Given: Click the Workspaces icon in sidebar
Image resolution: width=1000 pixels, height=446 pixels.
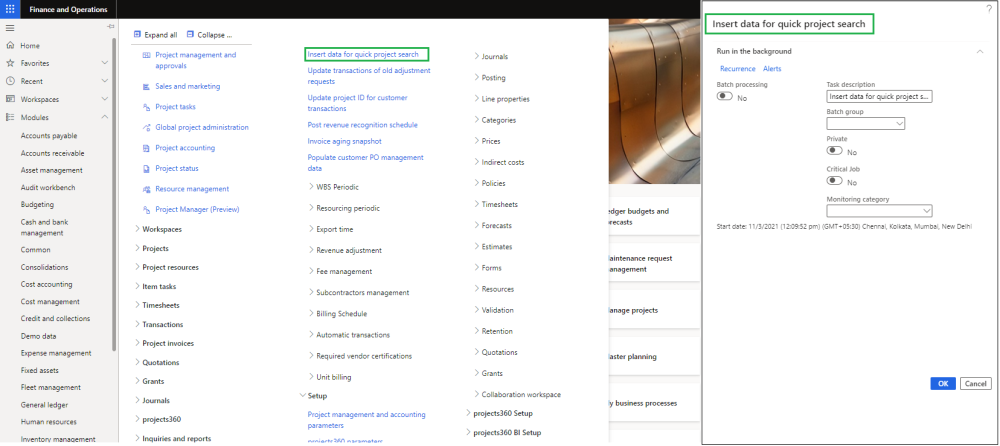Looking at the screenshot, I should [10, 100].
